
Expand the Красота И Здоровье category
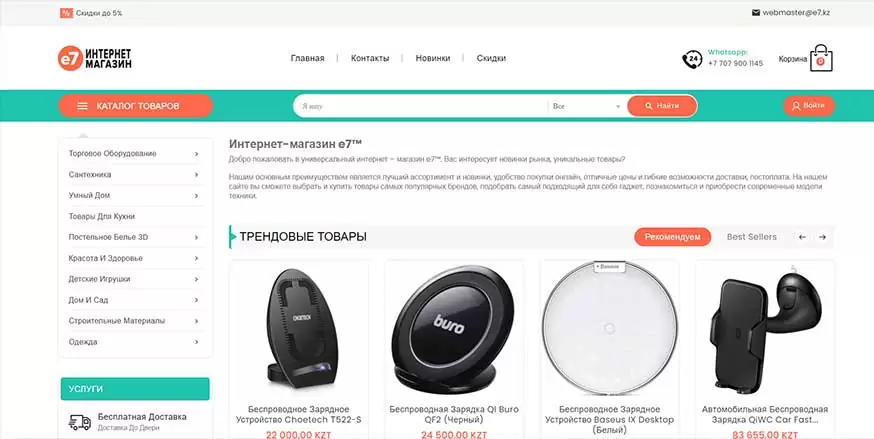[134, 258]
